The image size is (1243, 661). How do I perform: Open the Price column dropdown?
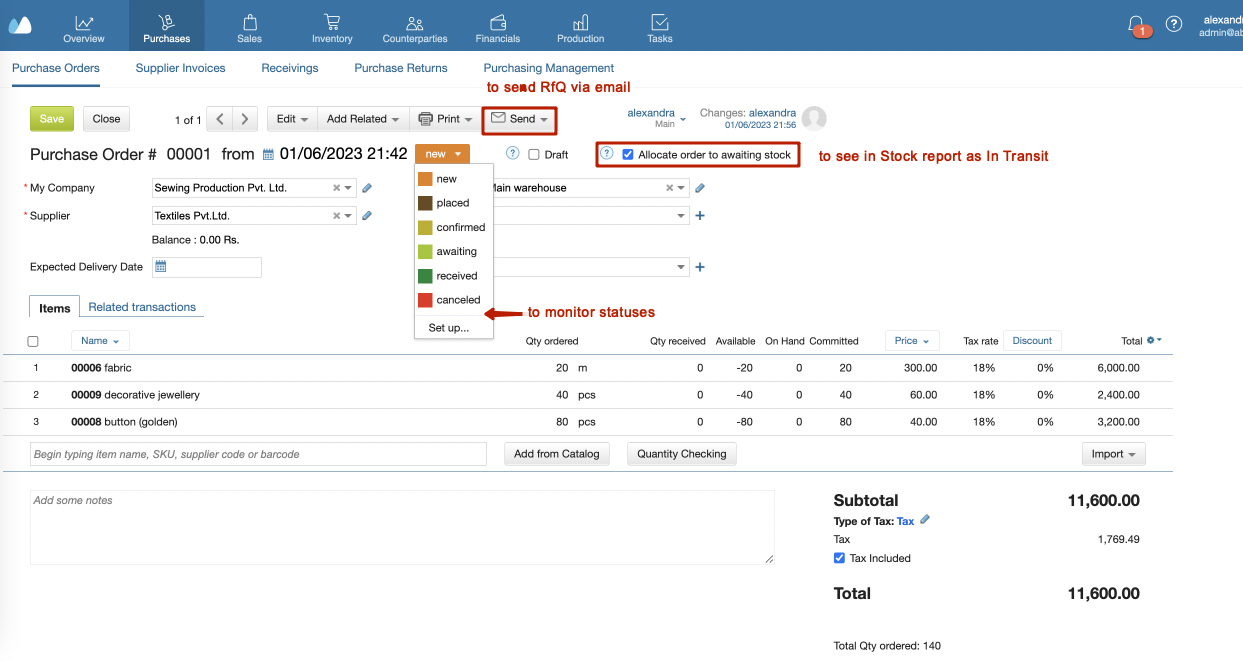tap(912, 341)
